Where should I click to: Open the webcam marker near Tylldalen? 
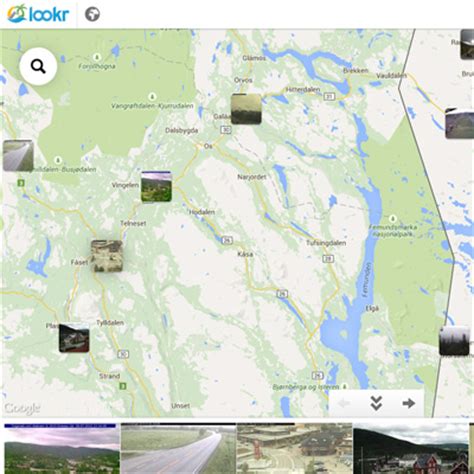74,338
